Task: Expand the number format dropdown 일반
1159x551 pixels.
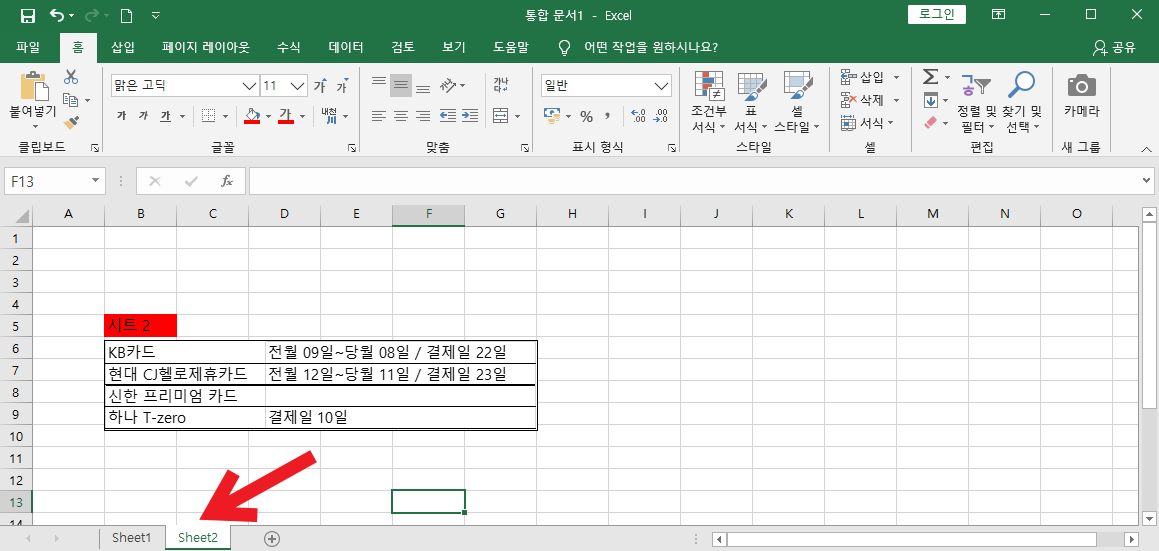Action: [x=662, y=86]
